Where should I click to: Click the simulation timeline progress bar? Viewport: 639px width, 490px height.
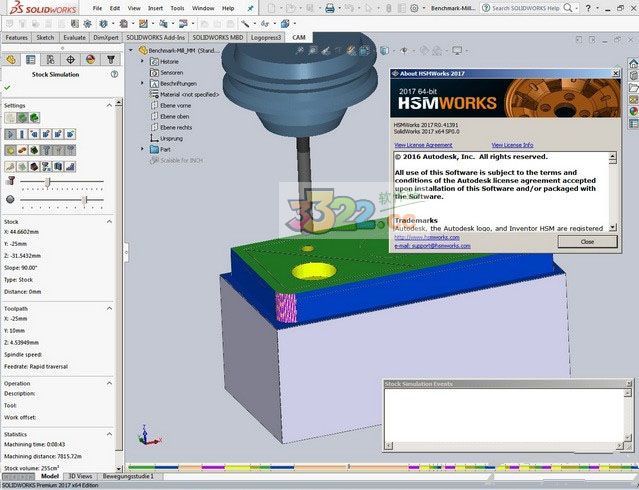(382, 467)
